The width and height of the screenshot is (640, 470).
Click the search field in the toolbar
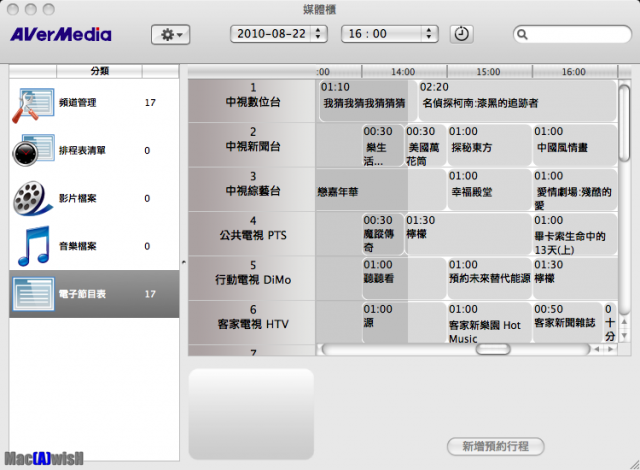click(572, 34)
